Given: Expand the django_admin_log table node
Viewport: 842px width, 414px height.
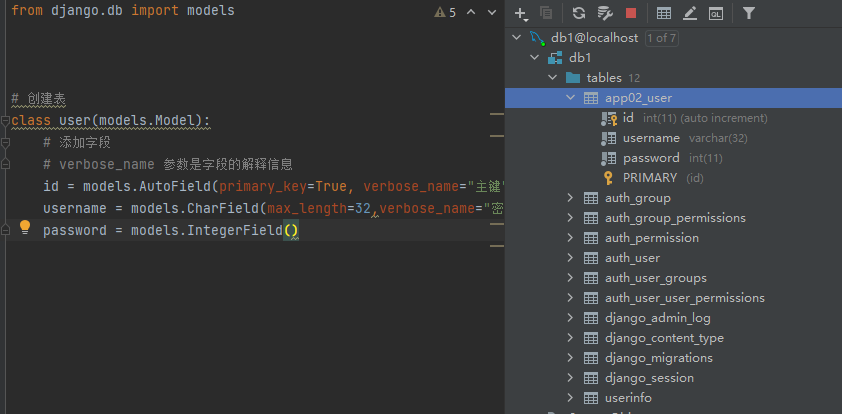Looking at the screenshot, I should click(x=570, y=318).
